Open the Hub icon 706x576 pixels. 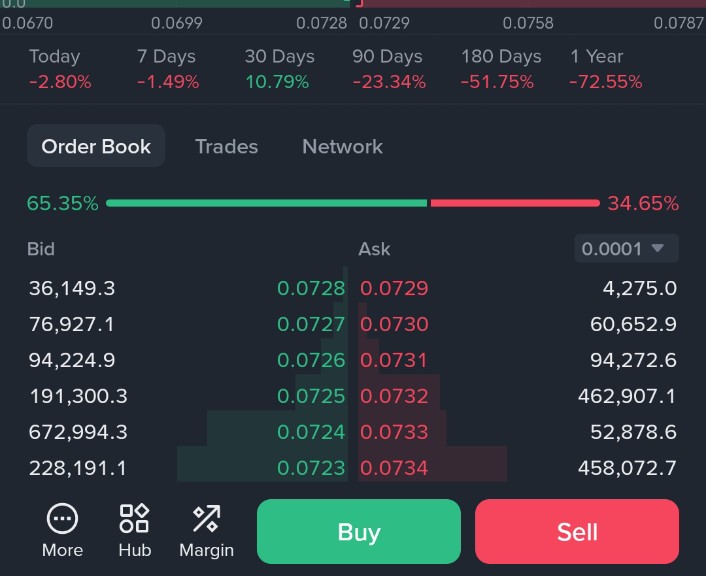click(134, 520)
